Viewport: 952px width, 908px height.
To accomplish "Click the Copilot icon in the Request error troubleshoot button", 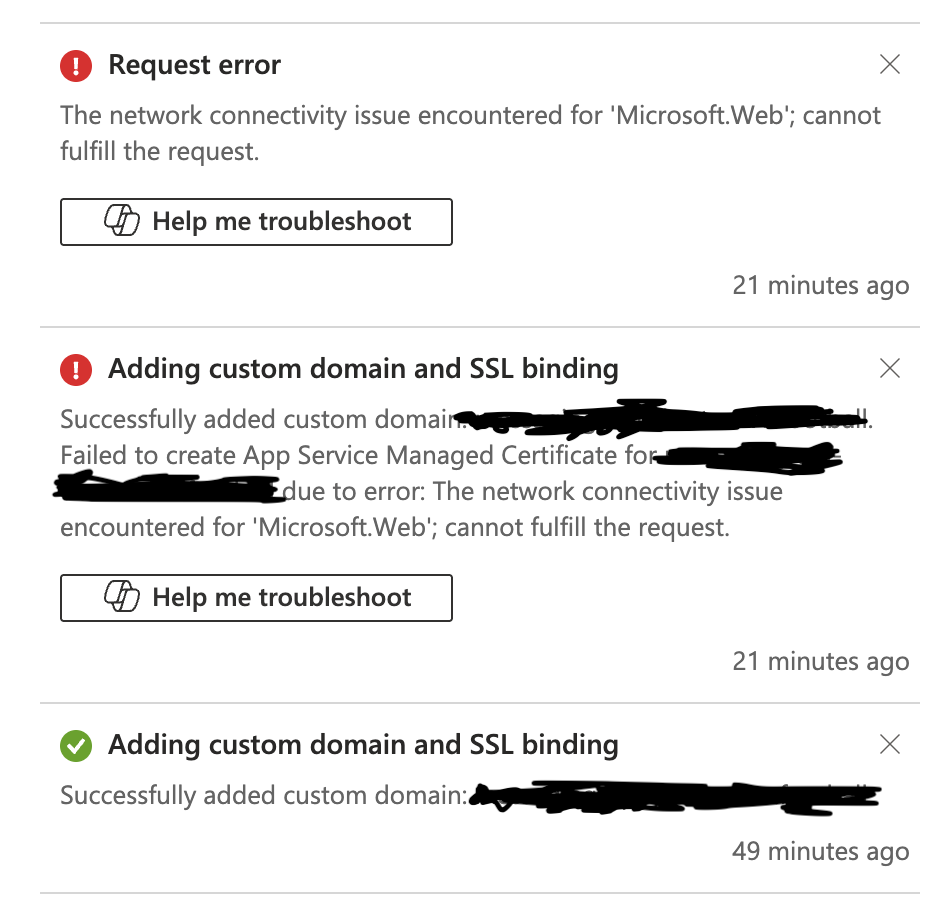I will 121,220.
